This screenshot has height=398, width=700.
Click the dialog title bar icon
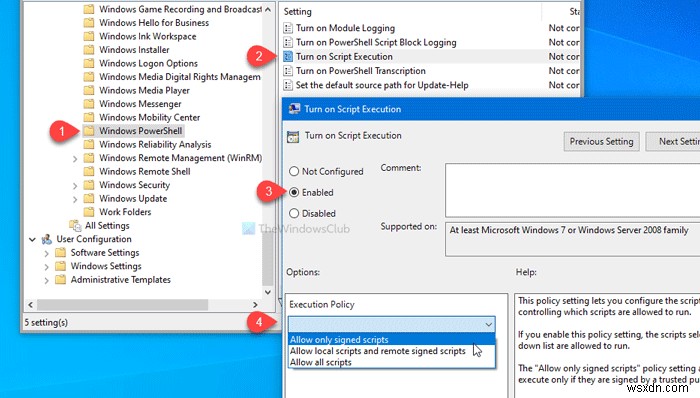click(294, 109)
